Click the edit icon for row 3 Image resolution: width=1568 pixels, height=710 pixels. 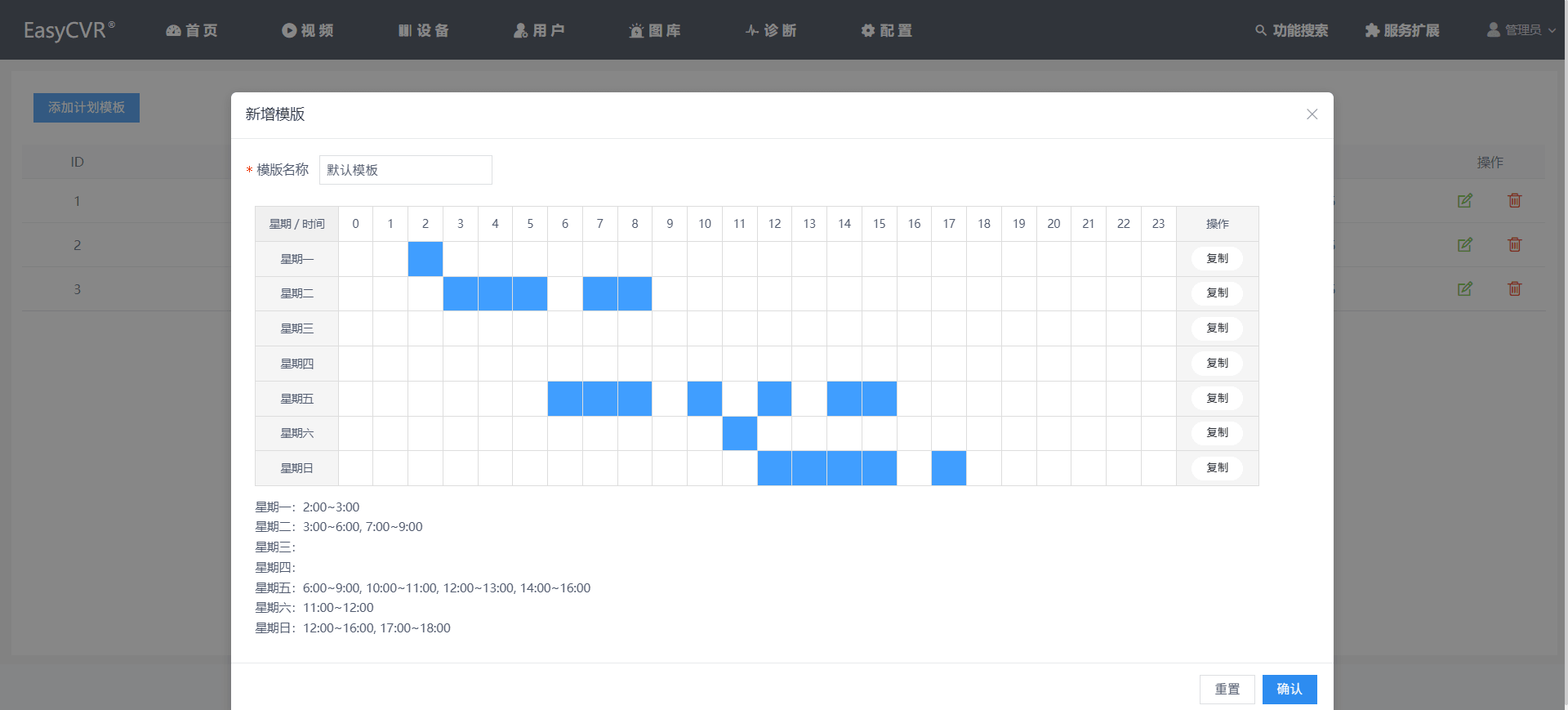click(x=1464, y=289)
